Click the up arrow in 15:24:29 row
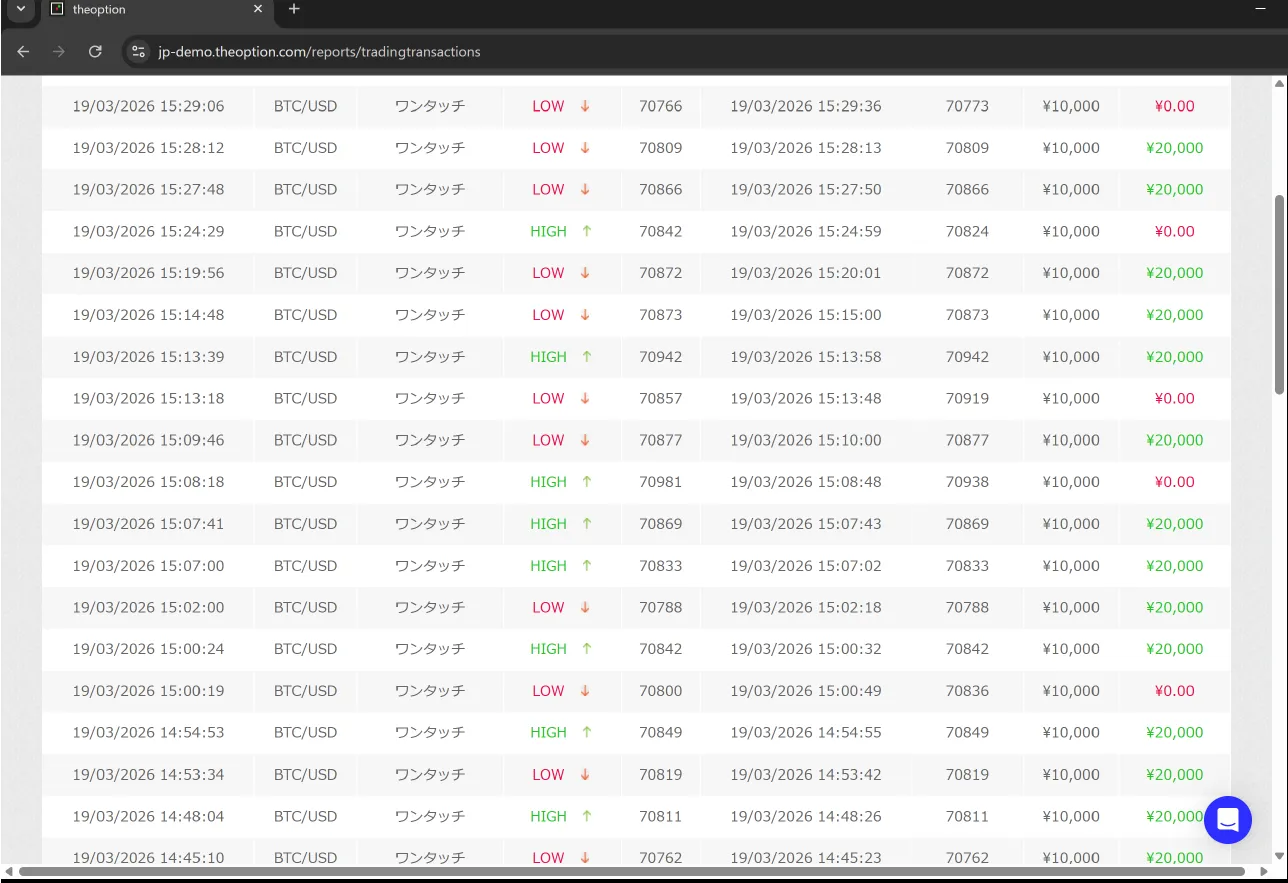The image size is (1288, 883). coord(587,231)
